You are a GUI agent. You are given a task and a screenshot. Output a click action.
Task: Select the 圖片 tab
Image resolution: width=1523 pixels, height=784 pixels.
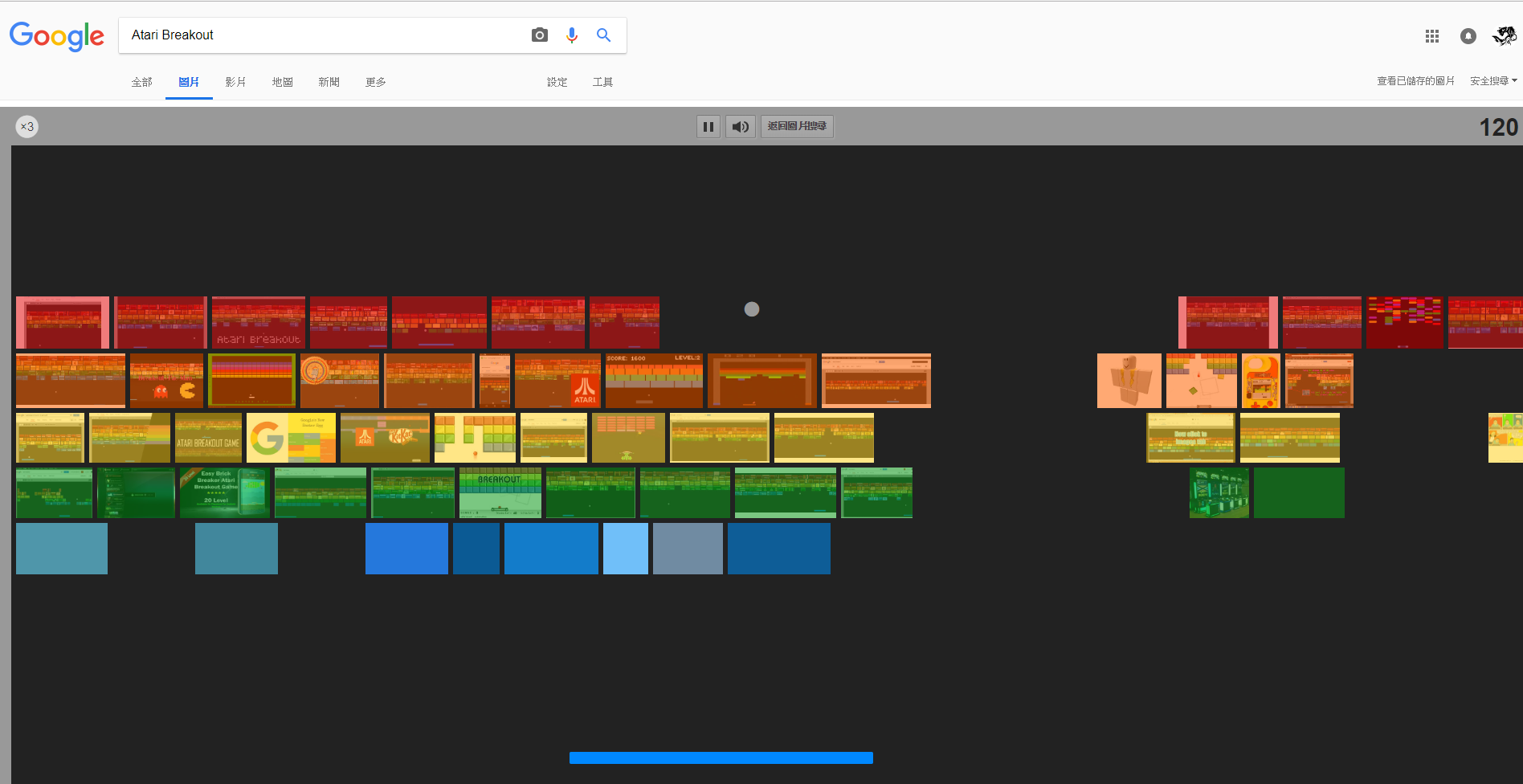pos(189,82)
